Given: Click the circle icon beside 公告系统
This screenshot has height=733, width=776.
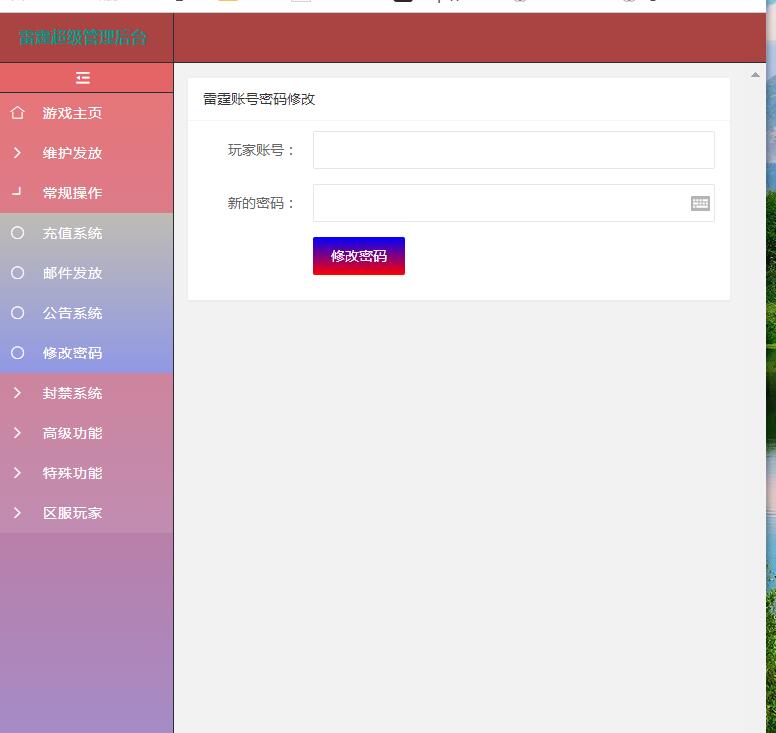Looking at the screenshot, I should (x=17, y=313).
